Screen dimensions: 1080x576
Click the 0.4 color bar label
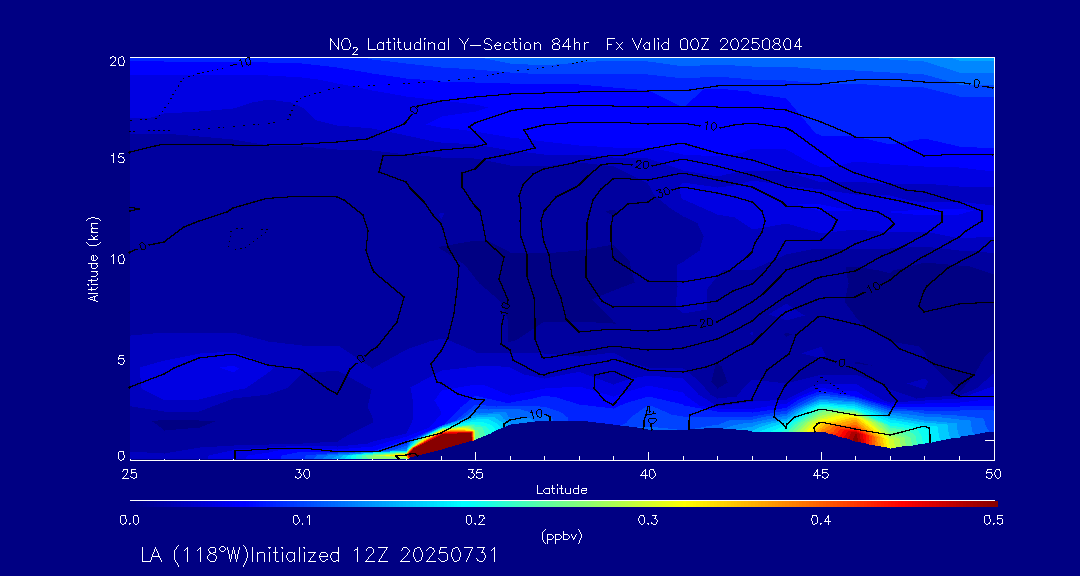pyautogui.click(x=821, y=521)
